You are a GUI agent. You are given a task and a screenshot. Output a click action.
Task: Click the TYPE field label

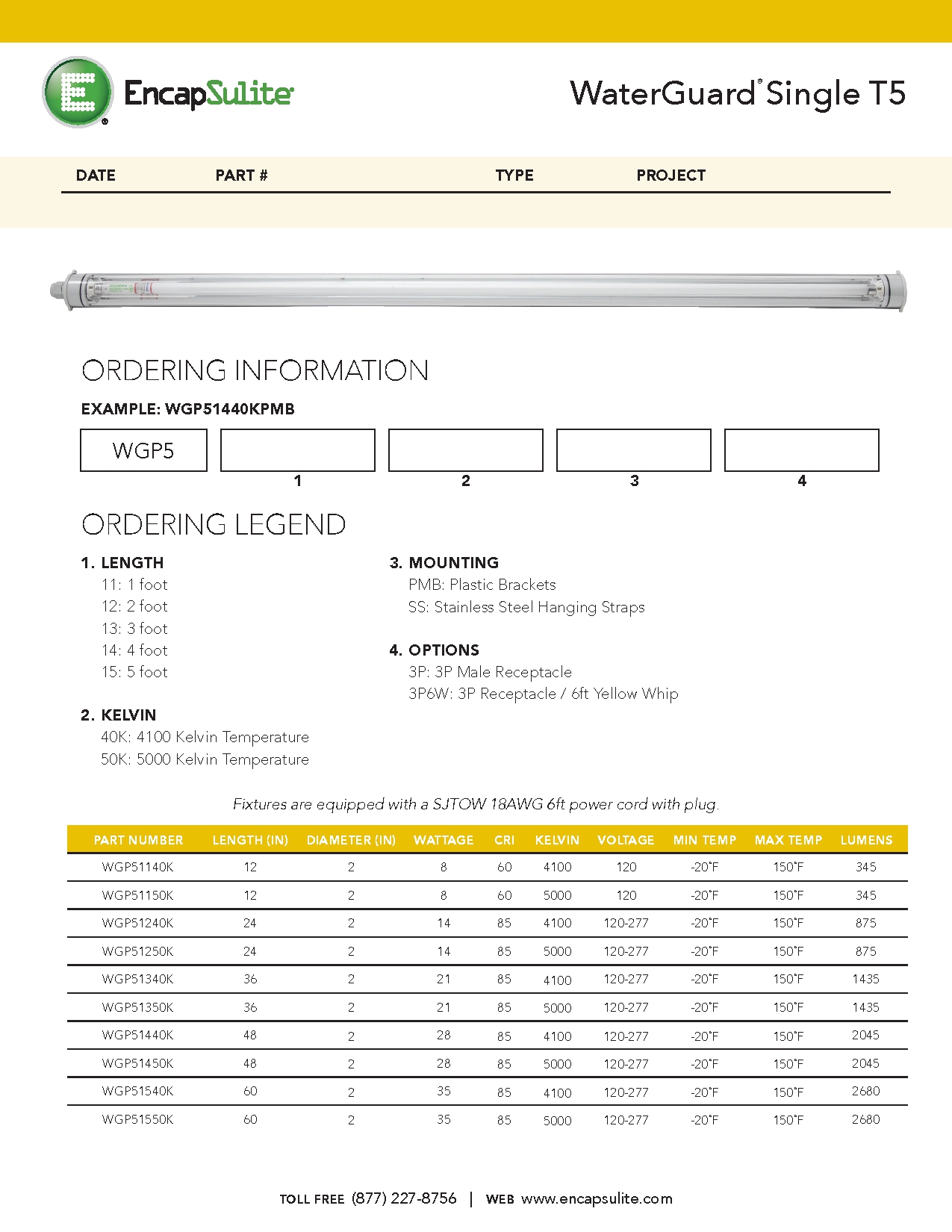click(x=514, y=175)
